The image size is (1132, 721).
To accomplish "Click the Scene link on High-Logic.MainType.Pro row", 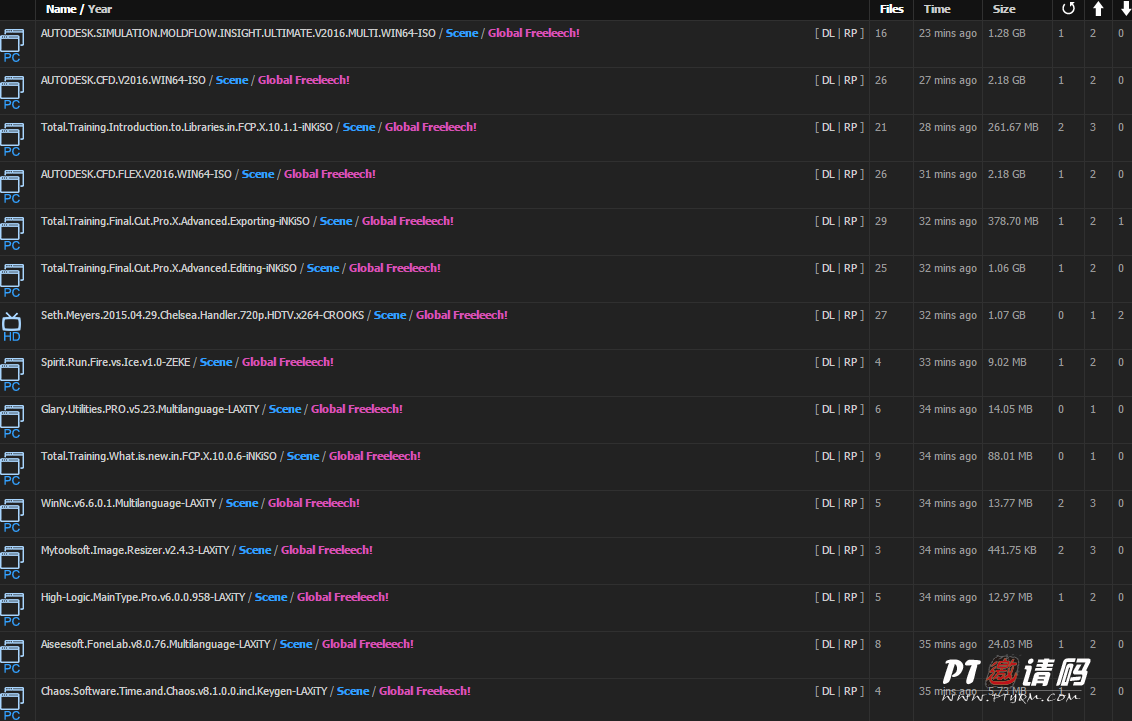I will pyautogui.click(x=271, y=597).
